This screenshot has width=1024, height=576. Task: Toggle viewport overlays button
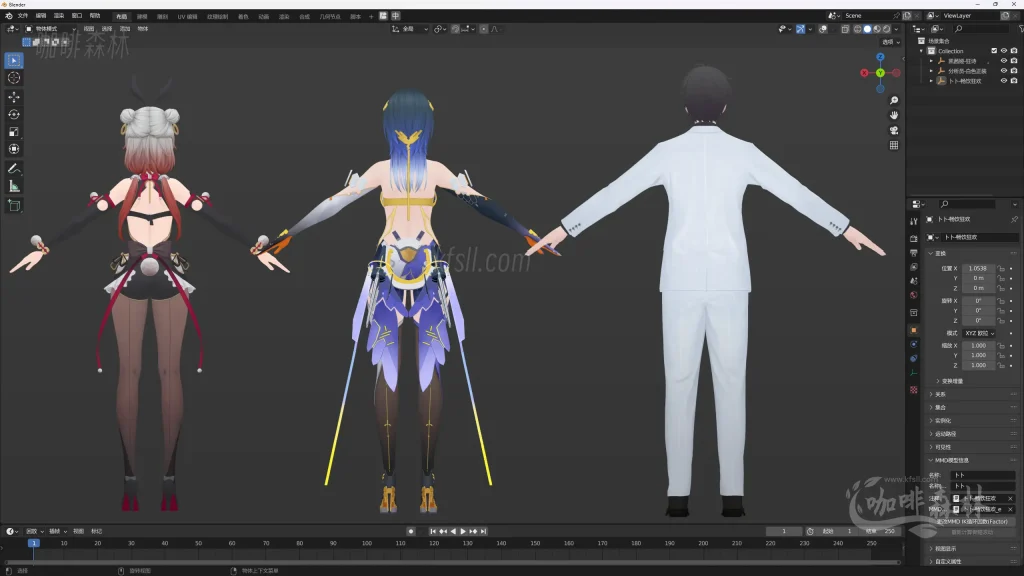click(x=823, y=29)
